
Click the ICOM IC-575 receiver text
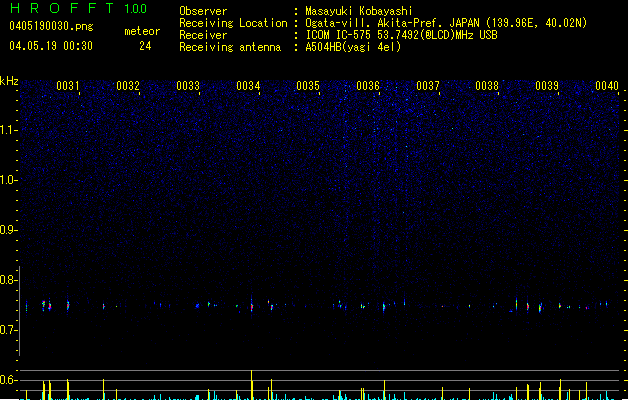pyautogui.click(x=402, y=35)
